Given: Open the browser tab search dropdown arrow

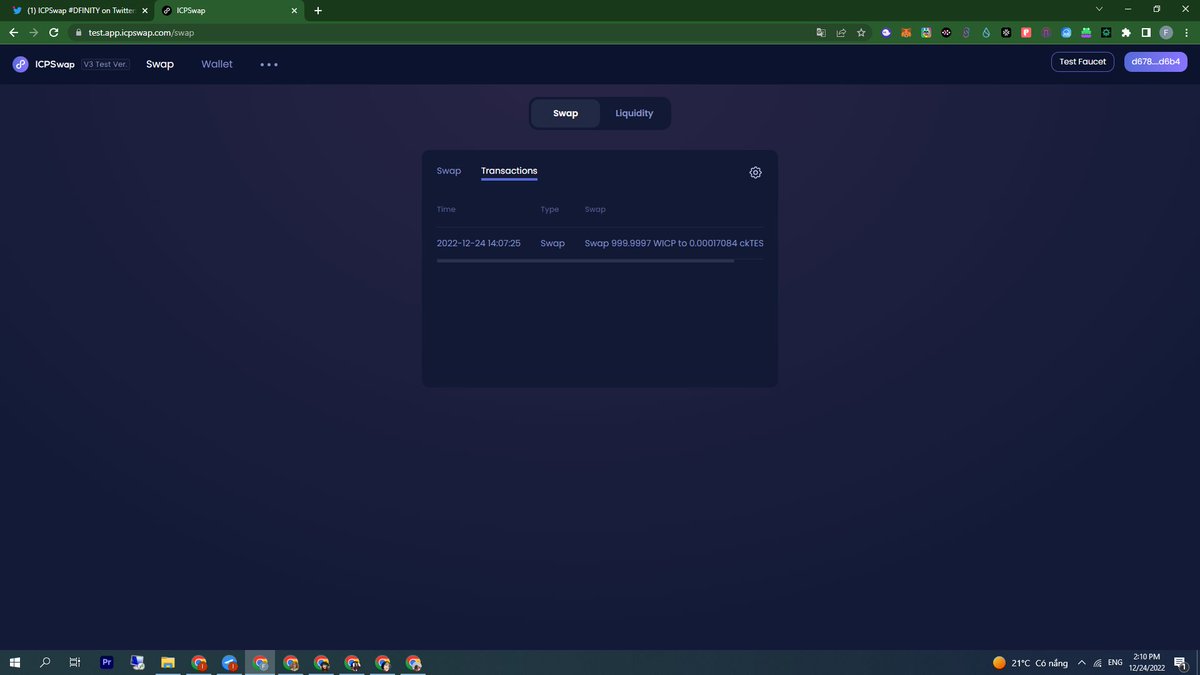Looking at the screenshot, I should click(1100, 9).
